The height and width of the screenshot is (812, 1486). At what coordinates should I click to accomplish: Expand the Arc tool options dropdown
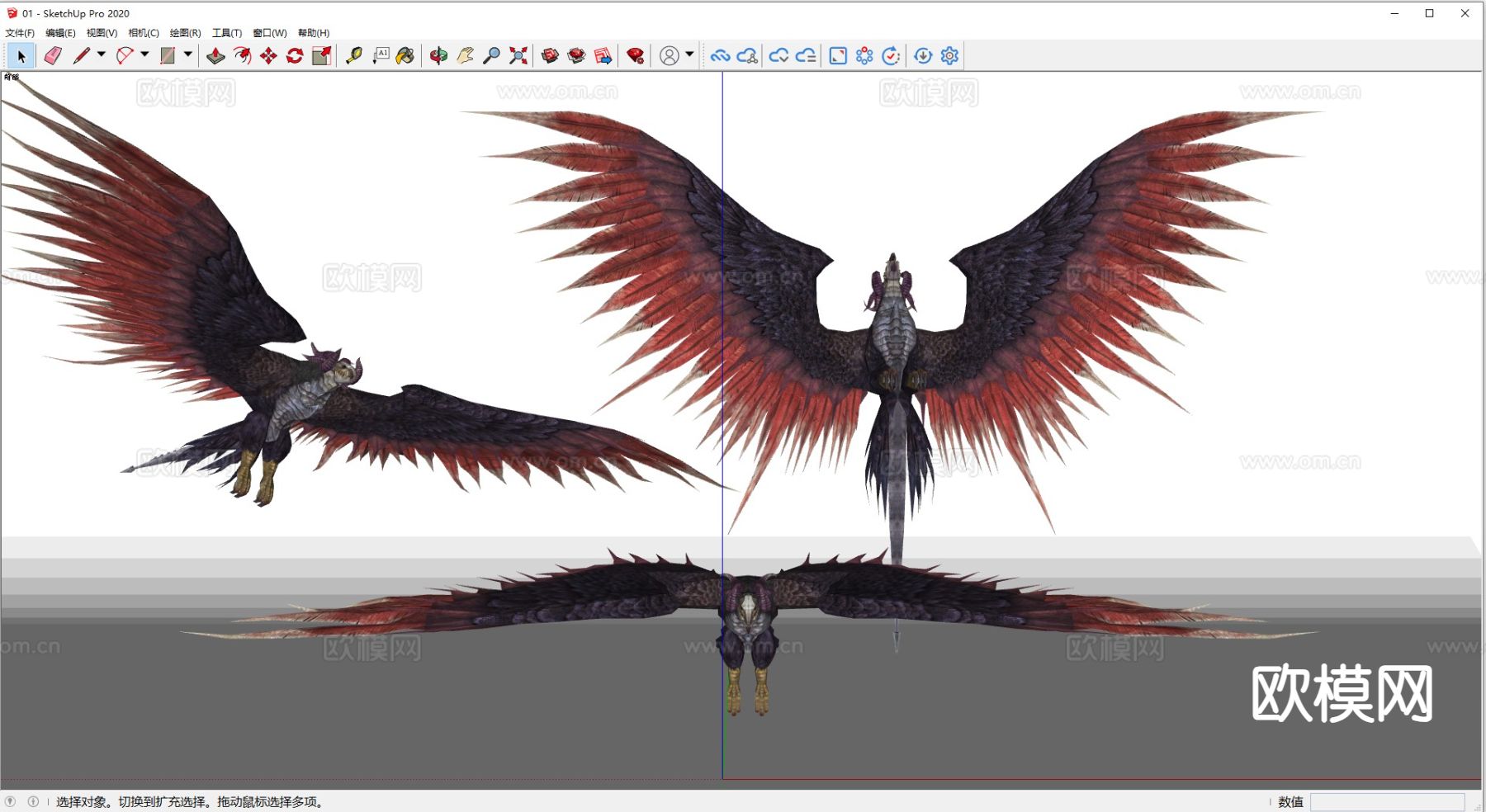(144, 55)
